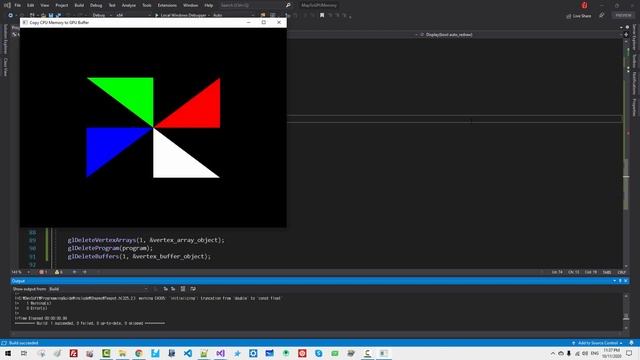Open purple Visual Studio taskbar icon
Image resolution: width=640 pixels, height=360 pixels.
[x=220, y=353]
